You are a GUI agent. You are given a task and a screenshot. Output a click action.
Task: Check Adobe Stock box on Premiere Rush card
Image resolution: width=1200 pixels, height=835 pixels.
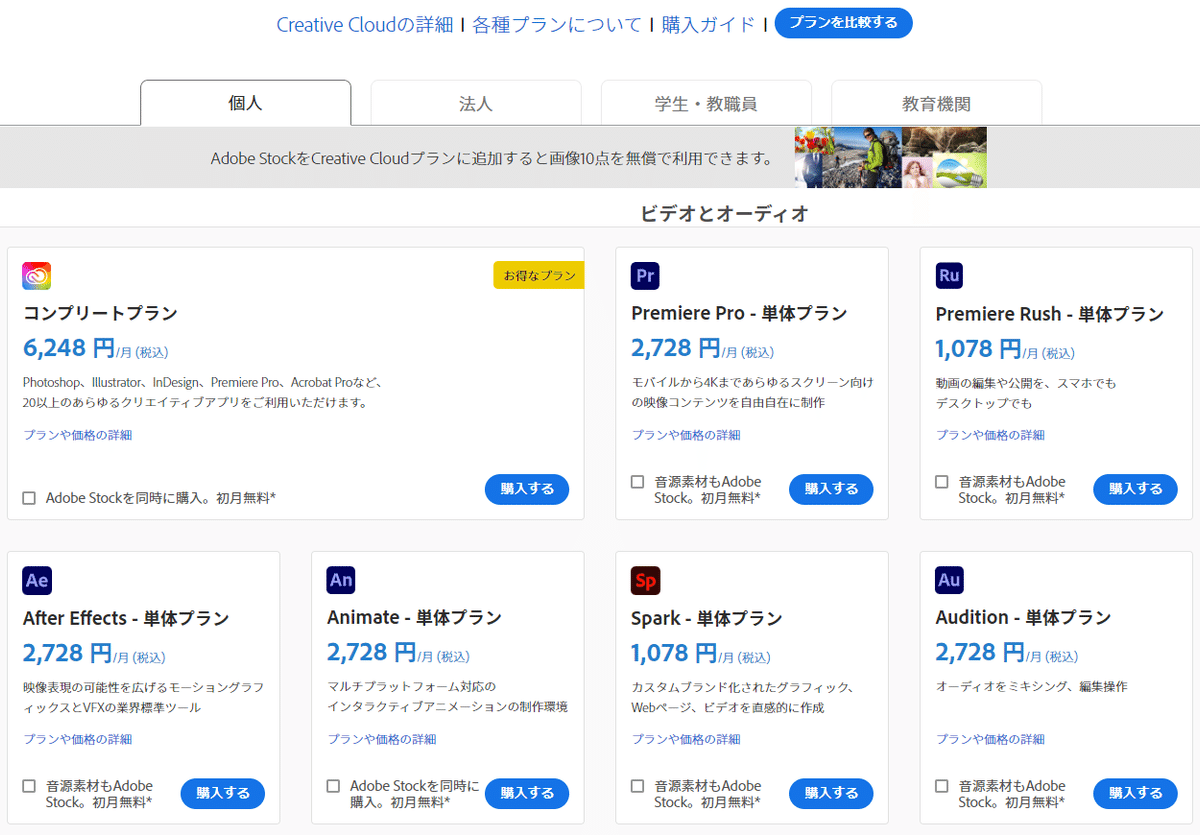click(941, 482)
